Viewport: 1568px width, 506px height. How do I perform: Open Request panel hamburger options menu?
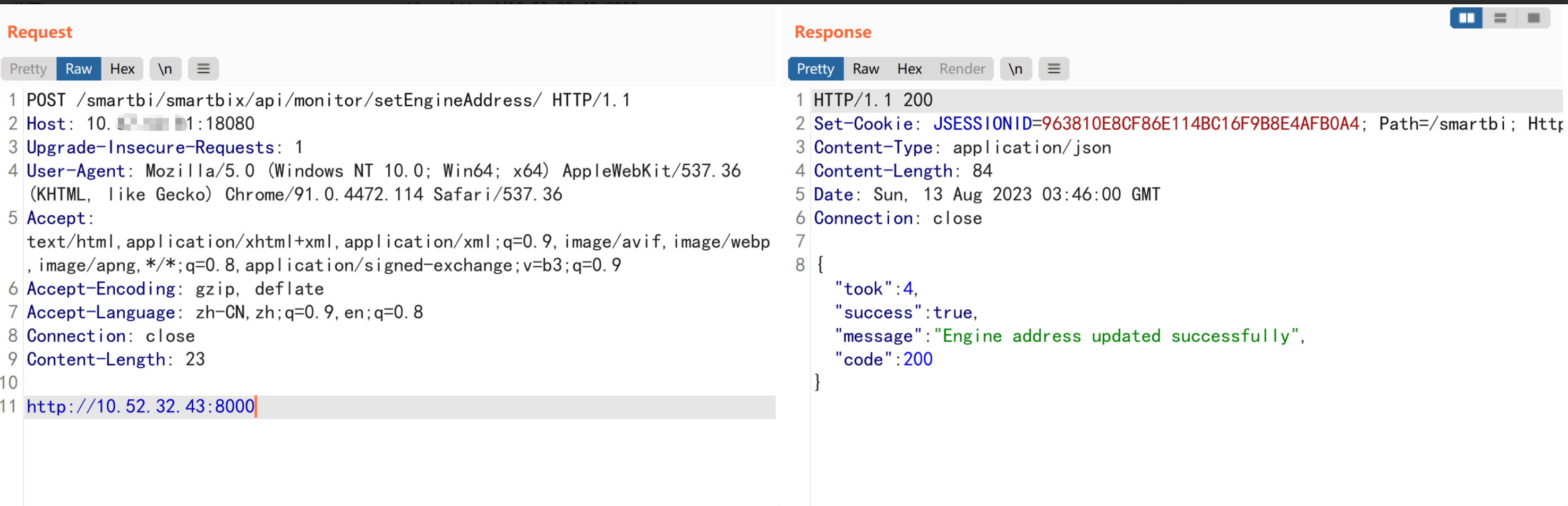tap(203, 69)
